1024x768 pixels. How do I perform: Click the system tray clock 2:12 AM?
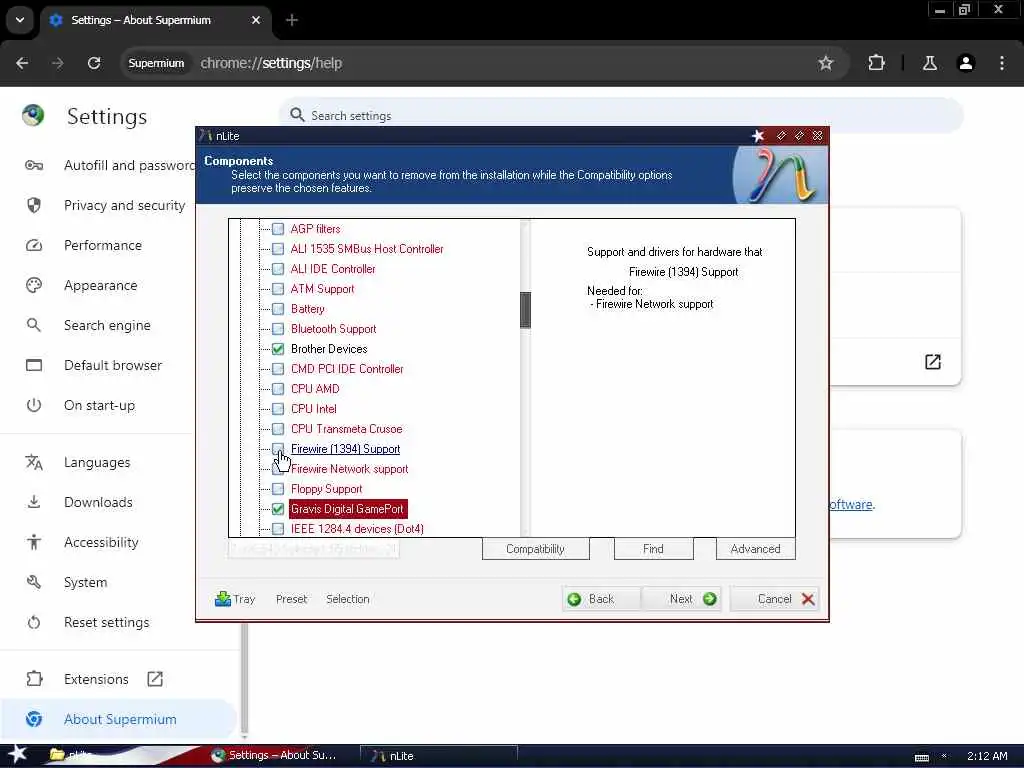987,756
